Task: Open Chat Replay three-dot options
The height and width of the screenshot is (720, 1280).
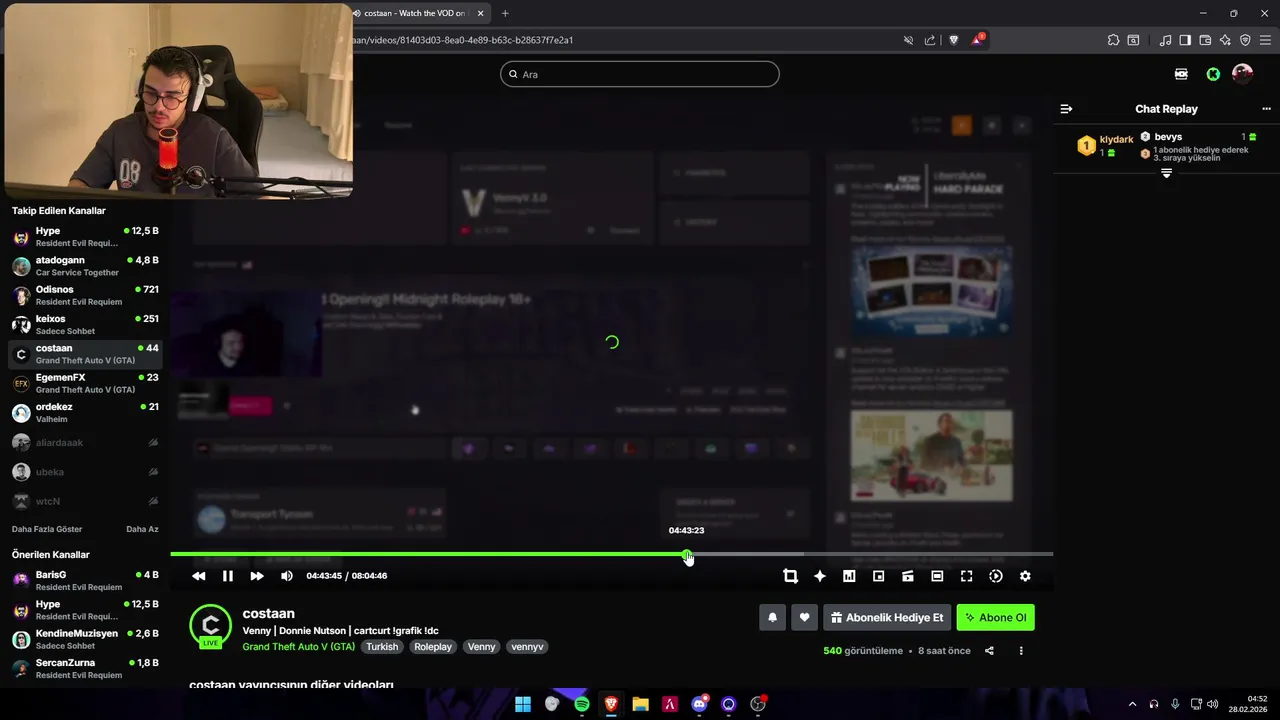Action: (x=1266, y=109)
